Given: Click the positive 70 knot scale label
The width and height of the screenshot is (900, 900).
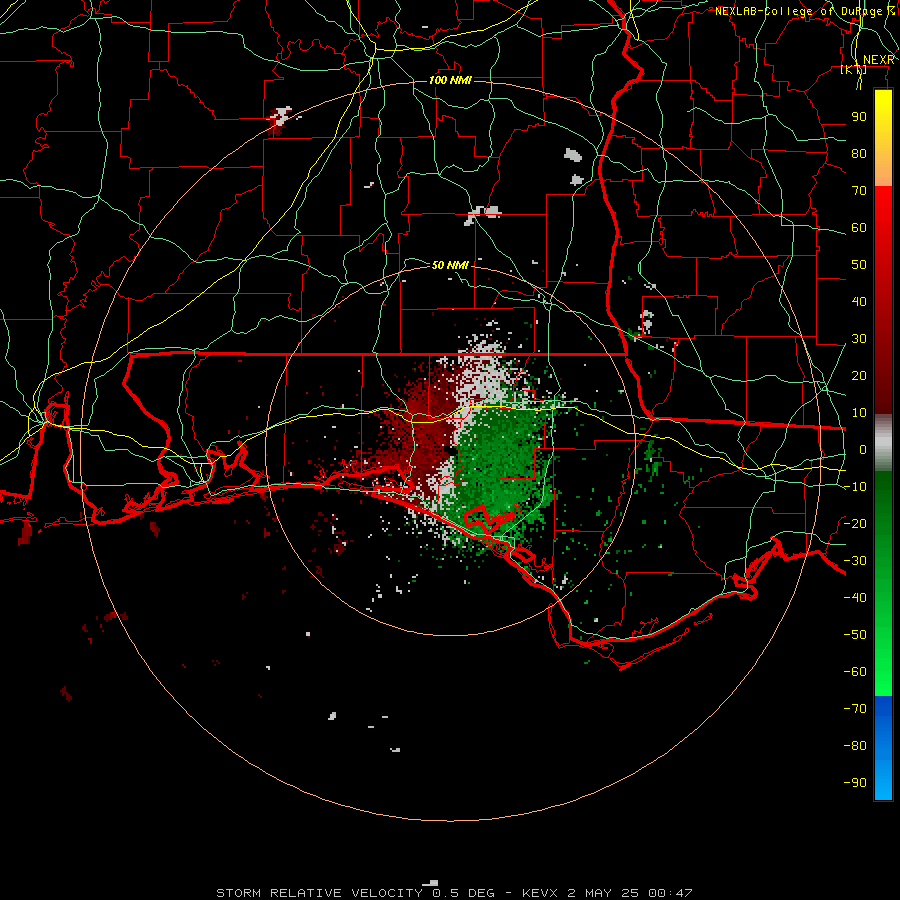Looking at the screenshot, I should [x=859, y=191].
